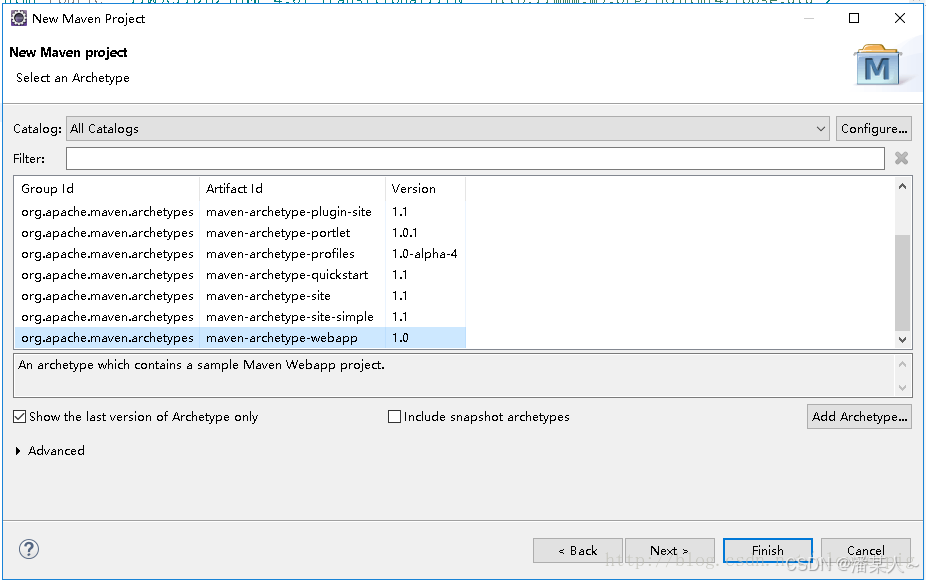The width and height of the screenshot is (926, 580).
Task: Select the maven-archetype-webapp row
Action: (240, 338)
